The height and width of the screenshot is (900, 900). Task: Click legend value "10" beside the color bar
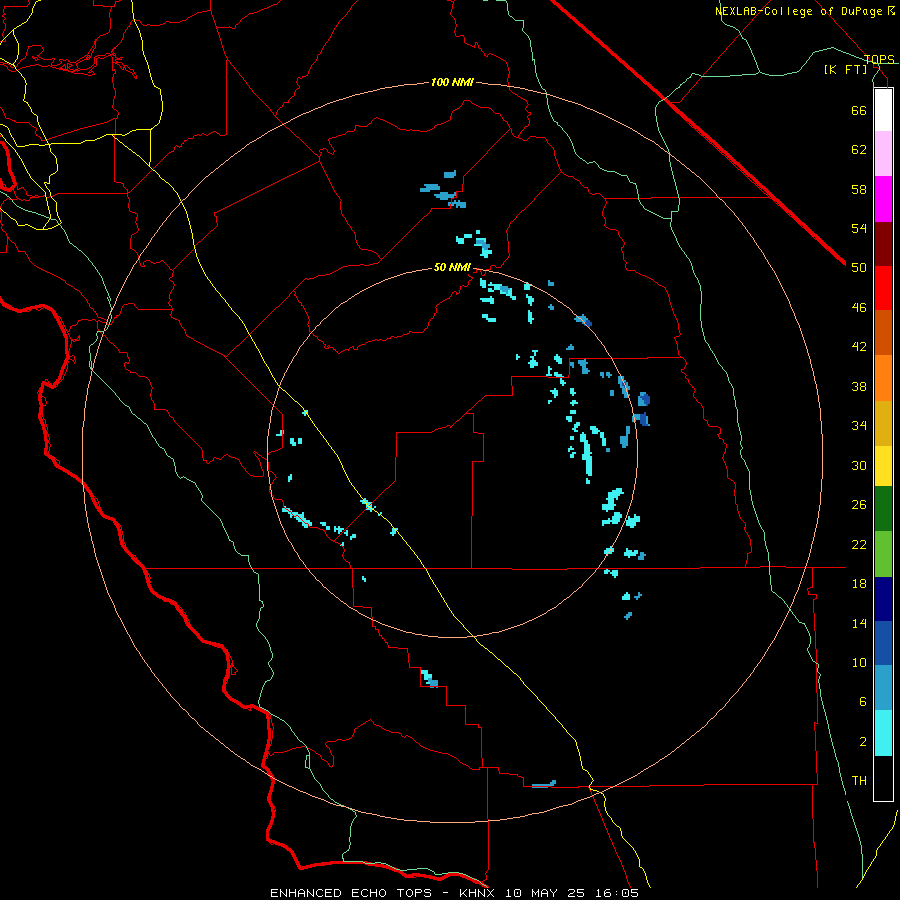859,663
